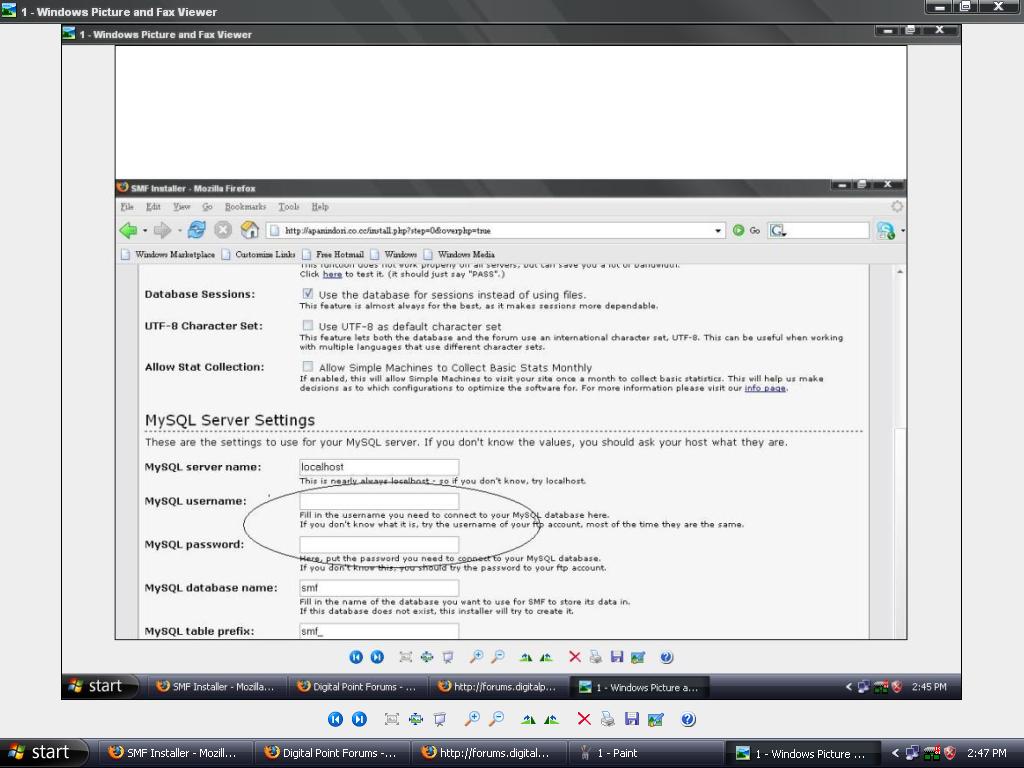Click red Delete X on pictured inner viewer toolbar

pos(575,657)
